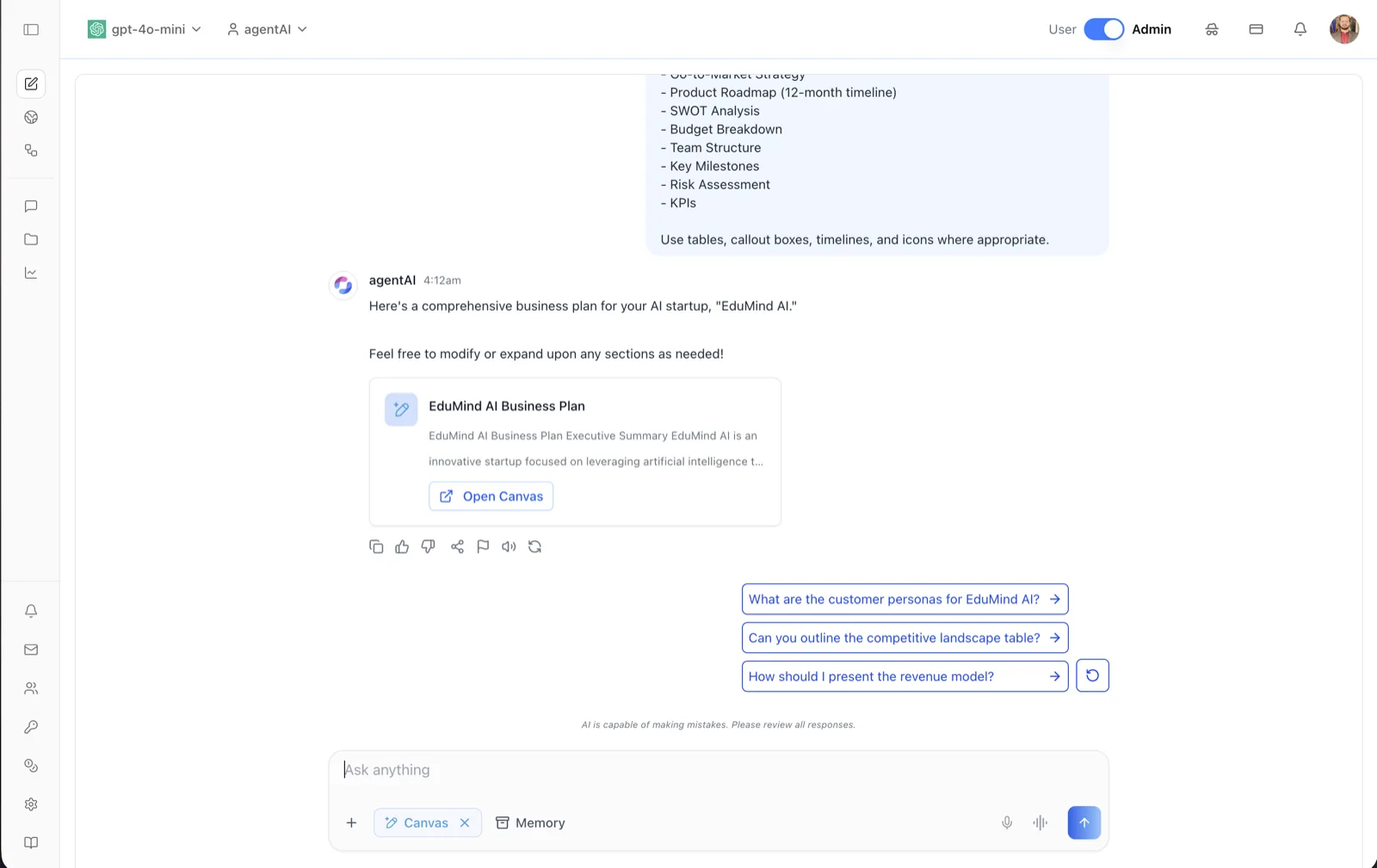
Task: Flag the agentAI response
Action: [x=483, y=546]
